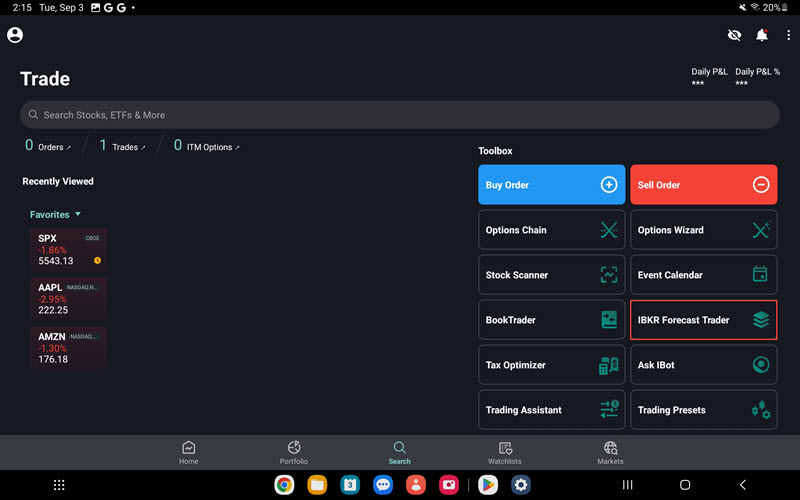Click the Options Chain crossed-lines icon
800x500 pixels.
pos(609,230)
